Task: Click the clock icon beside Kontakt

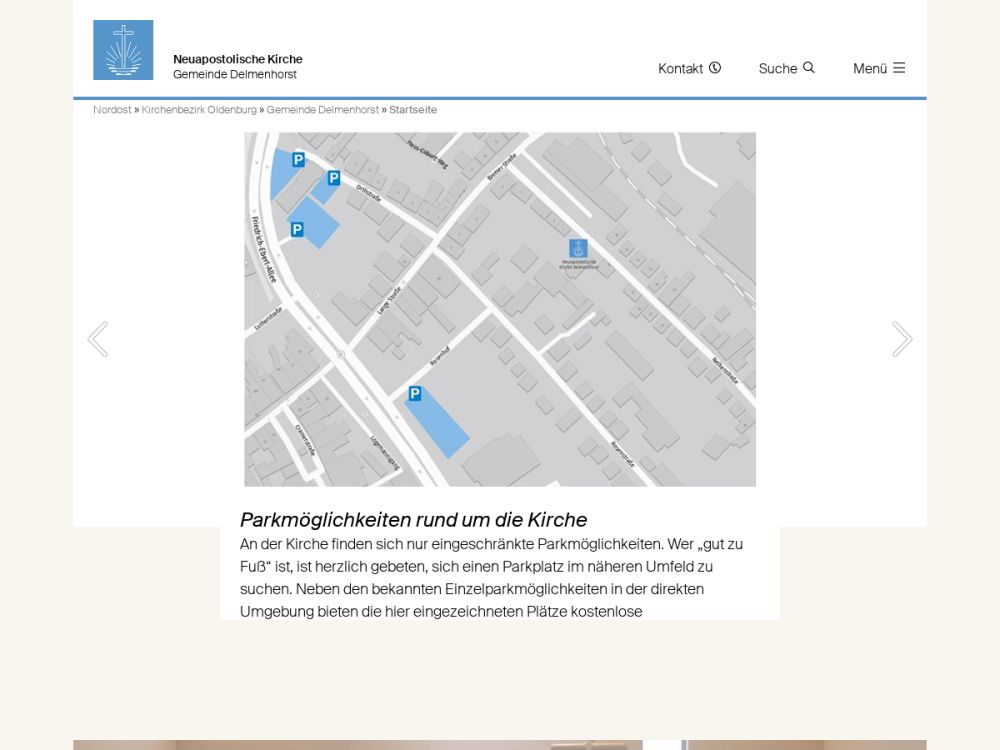Action: tap(715, 68)
